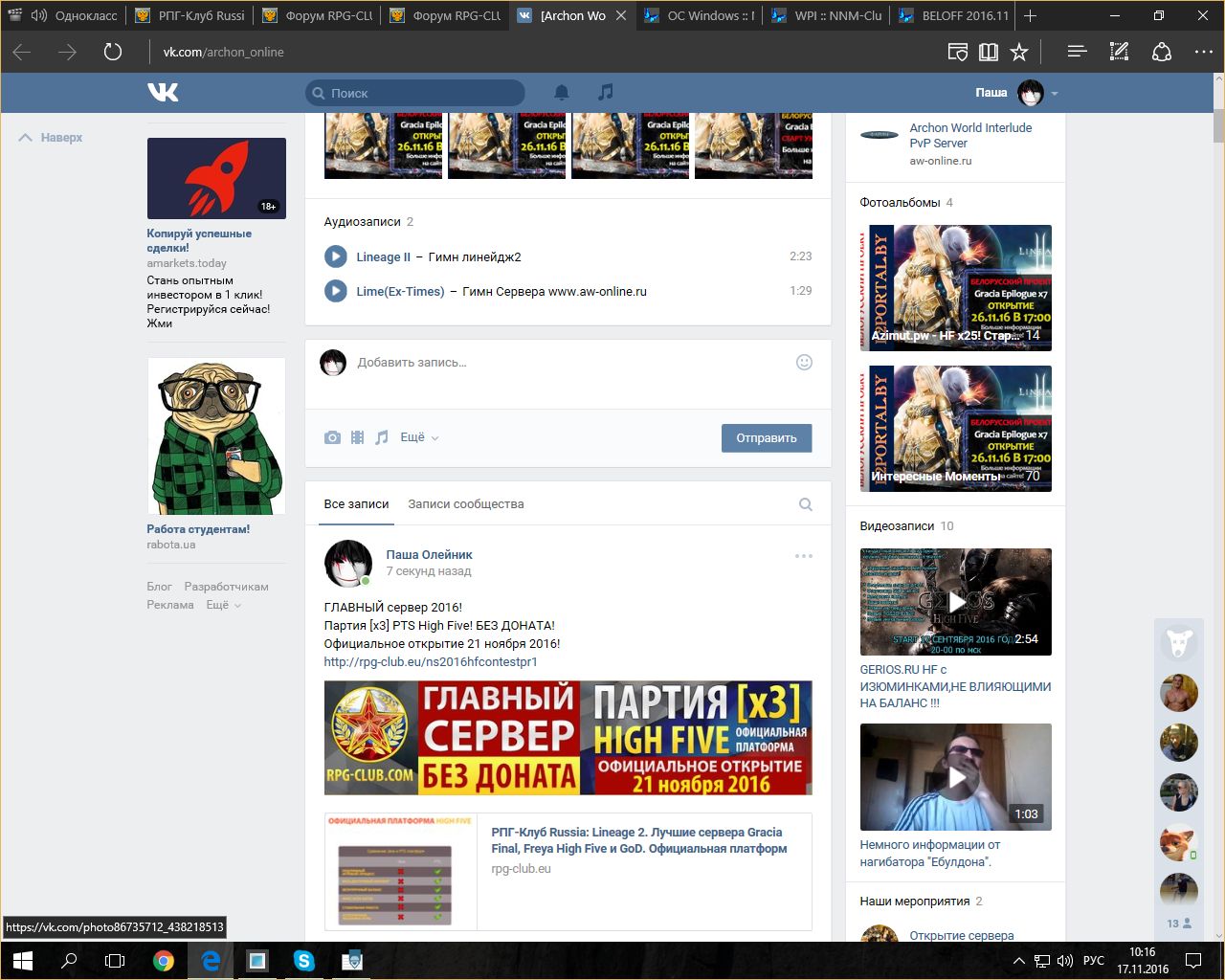
Task: Open a new browser tab
Action: (1030, 15)
